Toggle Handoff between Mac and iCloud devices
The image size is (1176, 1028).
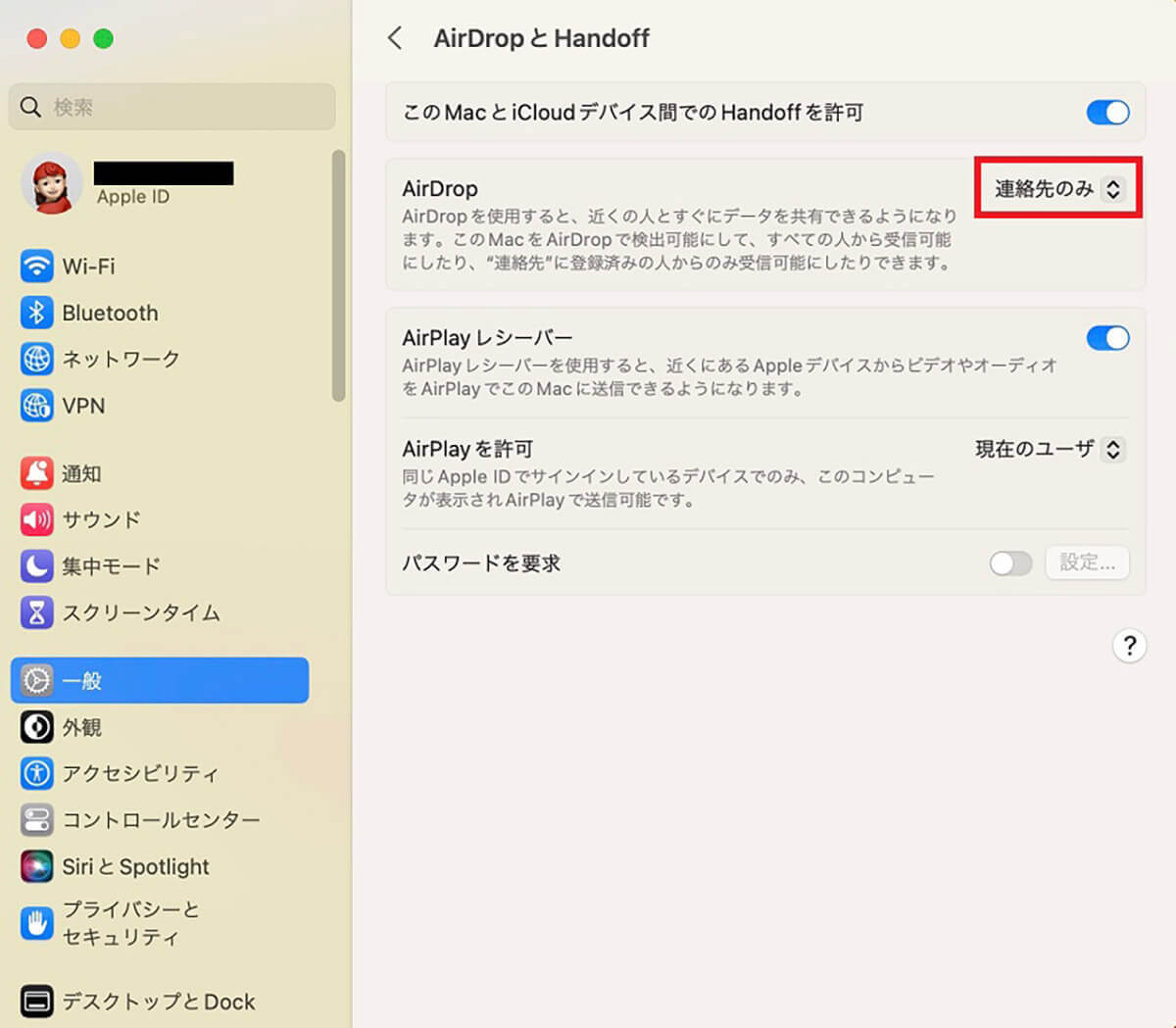1107,113
